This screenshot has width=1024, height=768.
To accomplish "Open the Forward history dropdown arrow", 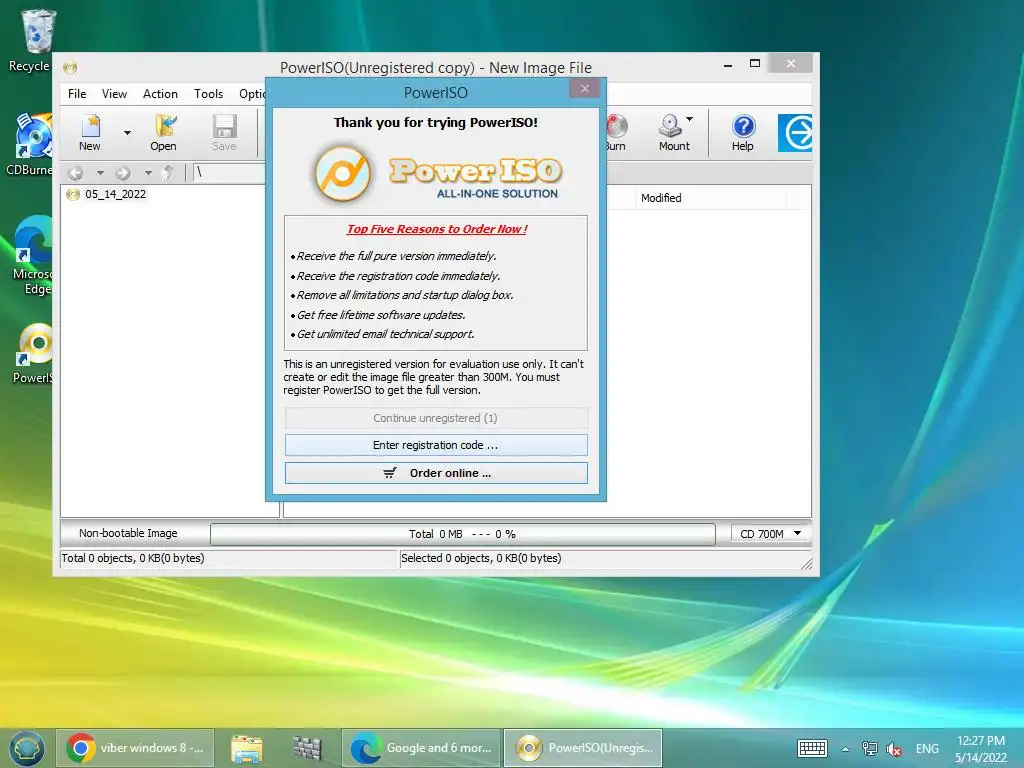I will (148, 173).
